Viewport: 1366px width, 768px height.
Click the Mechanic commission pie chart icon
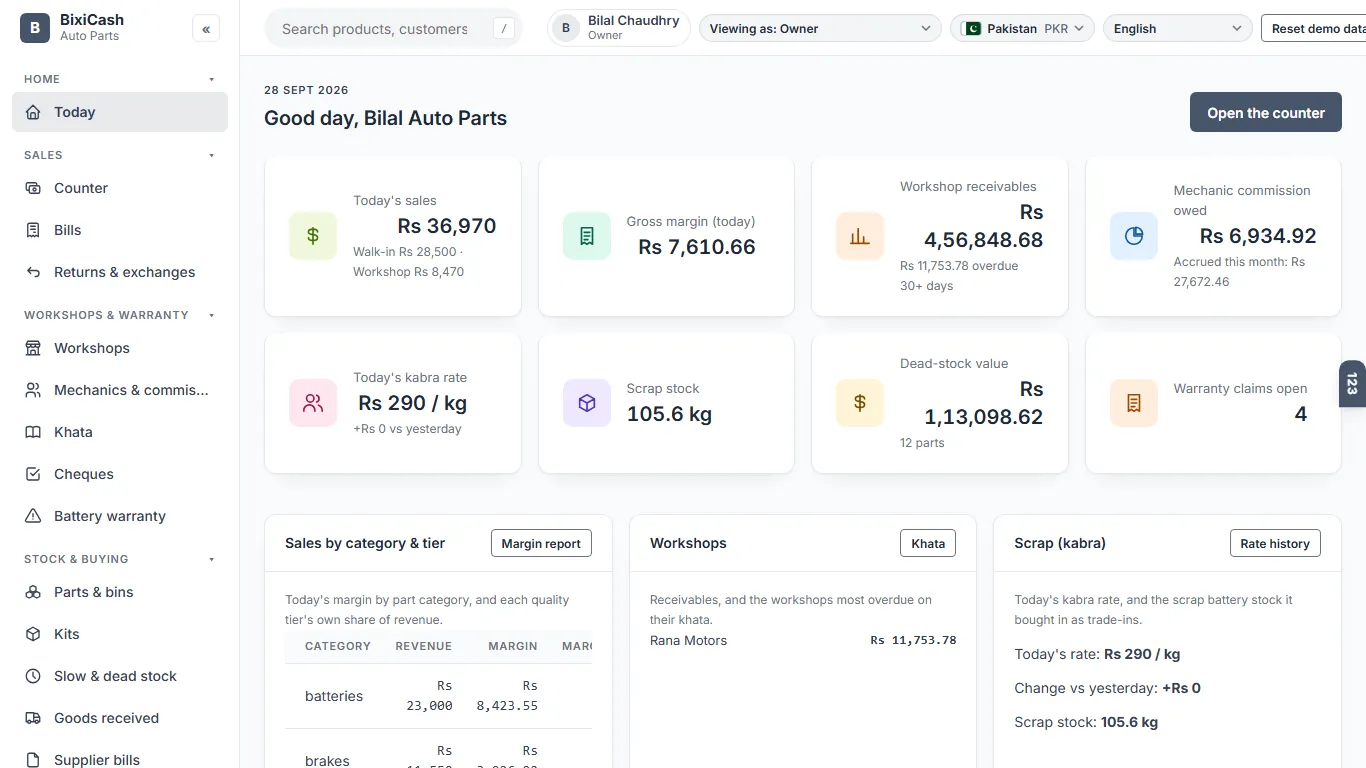click(x=1134, y=236)
